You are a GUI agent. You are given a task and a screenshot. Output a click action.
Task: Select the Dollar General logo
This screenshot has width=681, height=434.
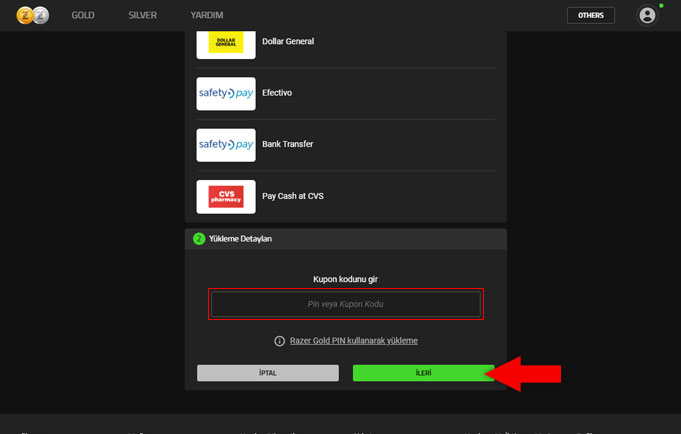pyautogui.click(x=226, y=42)
